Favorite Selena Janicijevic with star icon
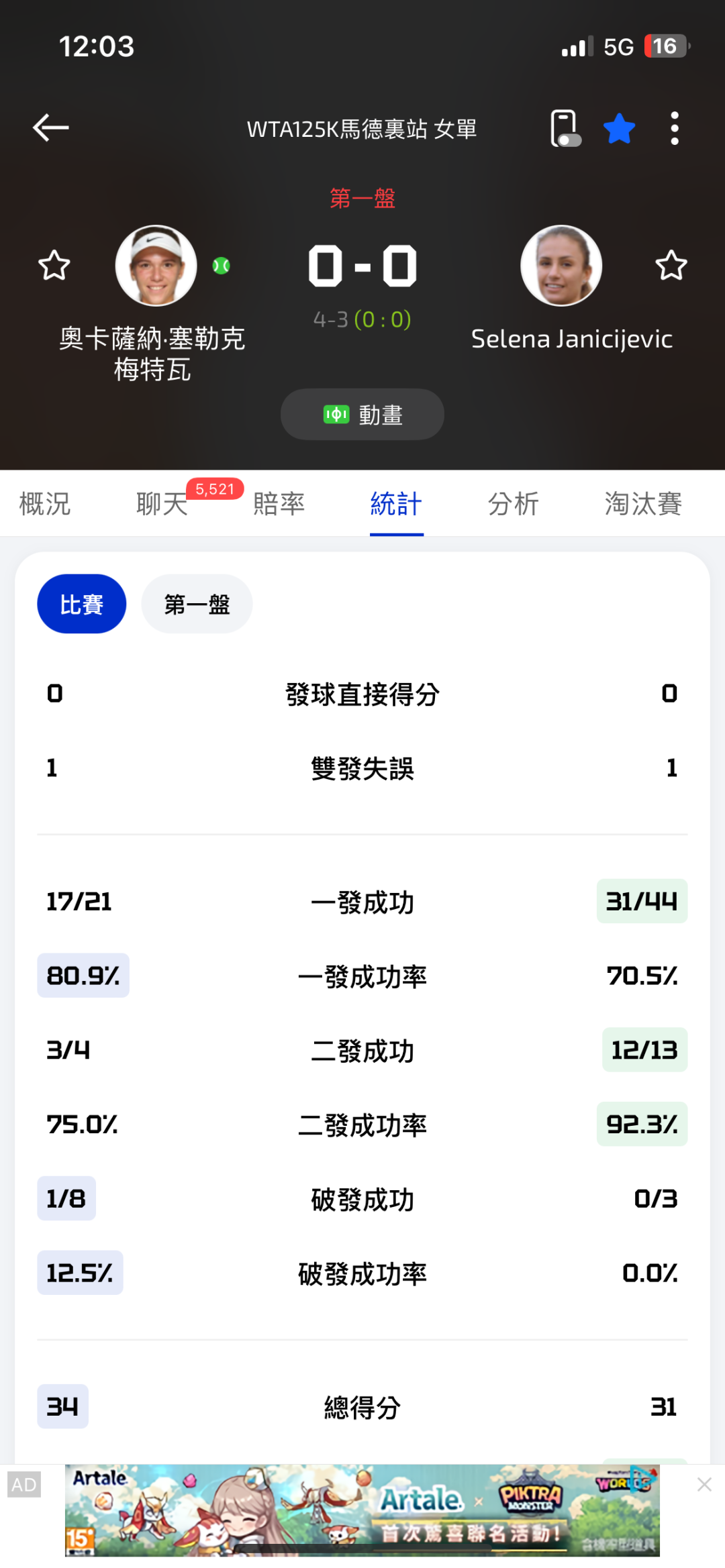Viewport: 725px width, 1568px height. tap(671, 266)
